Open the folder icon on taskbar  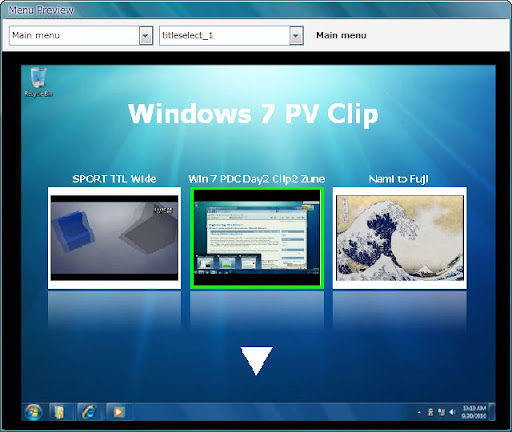point(59,412)
